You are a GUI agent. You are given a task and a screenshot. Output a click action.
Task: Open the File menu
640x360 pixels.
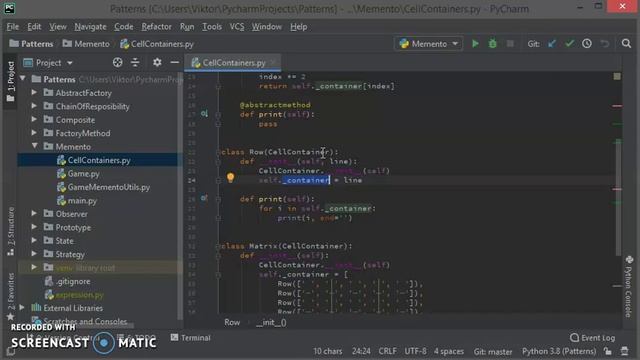coord(13,27)
